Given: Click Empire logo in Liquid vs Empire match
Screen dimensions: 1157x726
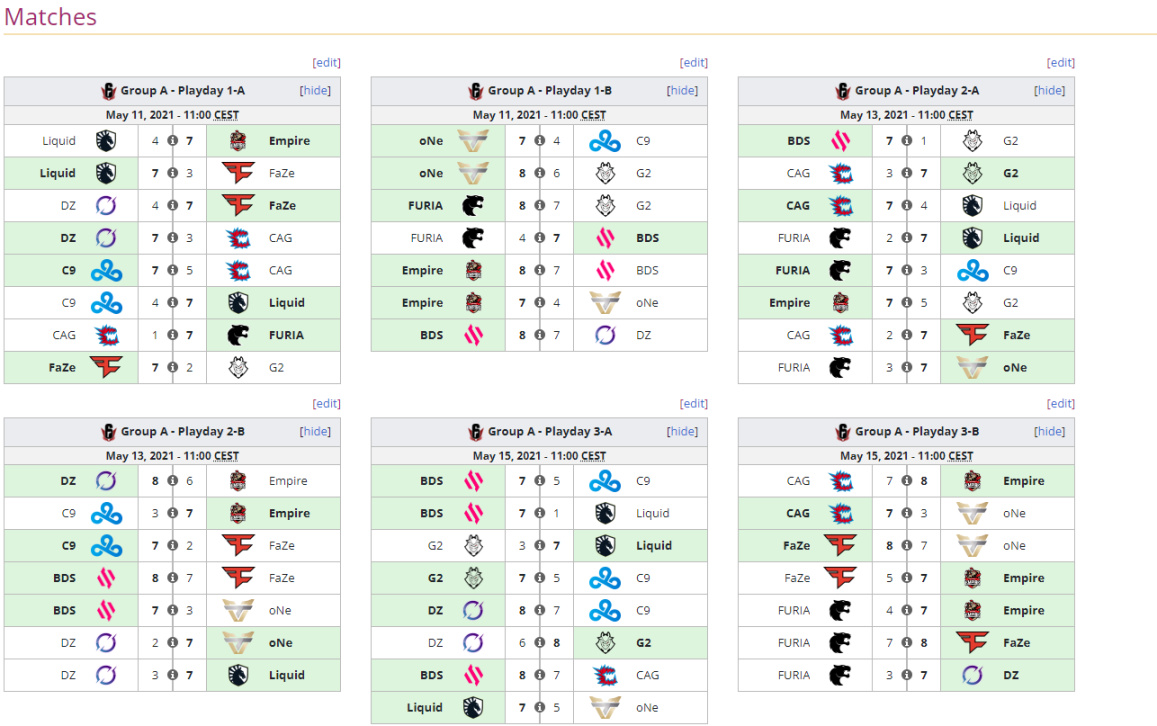Looking at the screenshot, I should (x=237, y=141).
